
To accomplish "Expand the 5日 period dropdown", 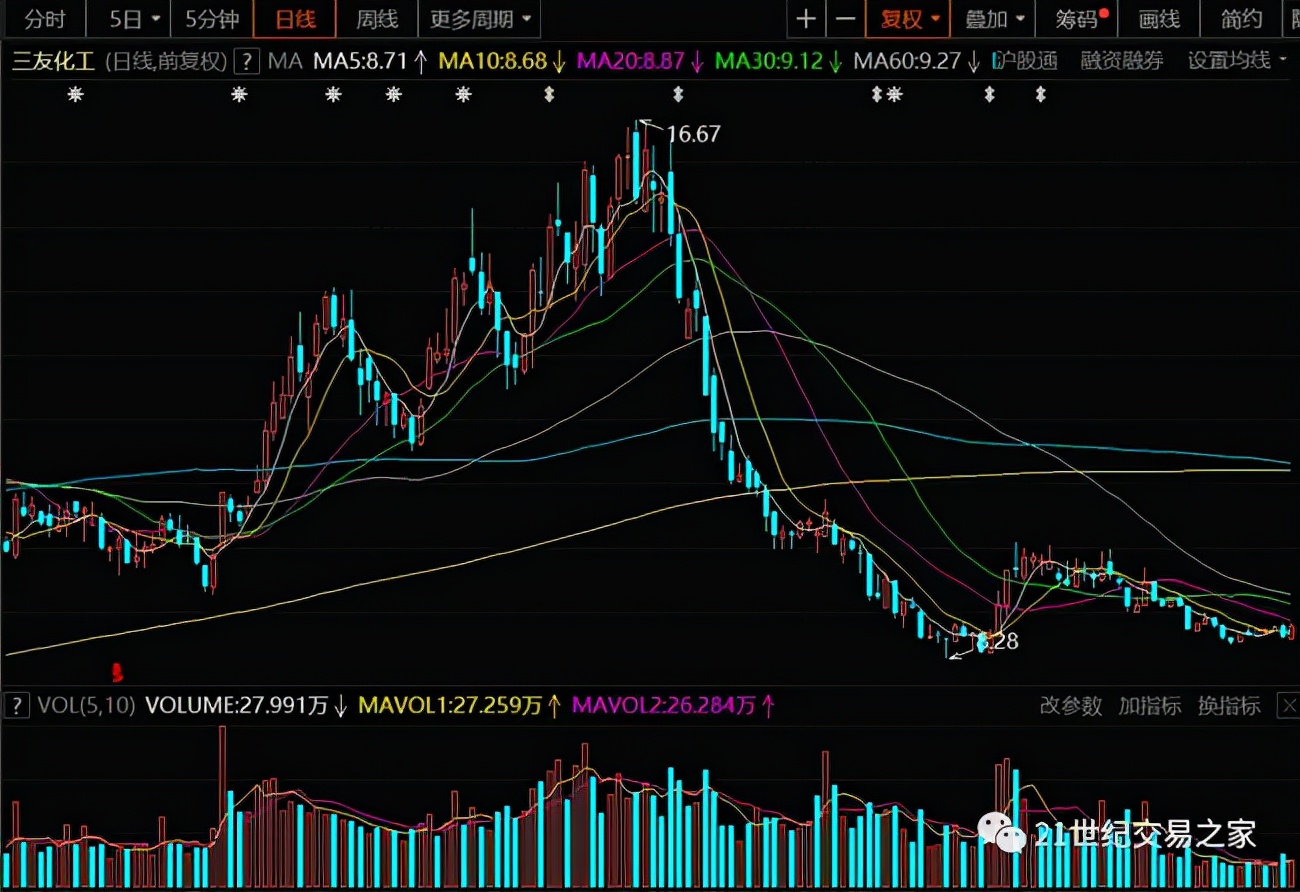I will (133, 19).
